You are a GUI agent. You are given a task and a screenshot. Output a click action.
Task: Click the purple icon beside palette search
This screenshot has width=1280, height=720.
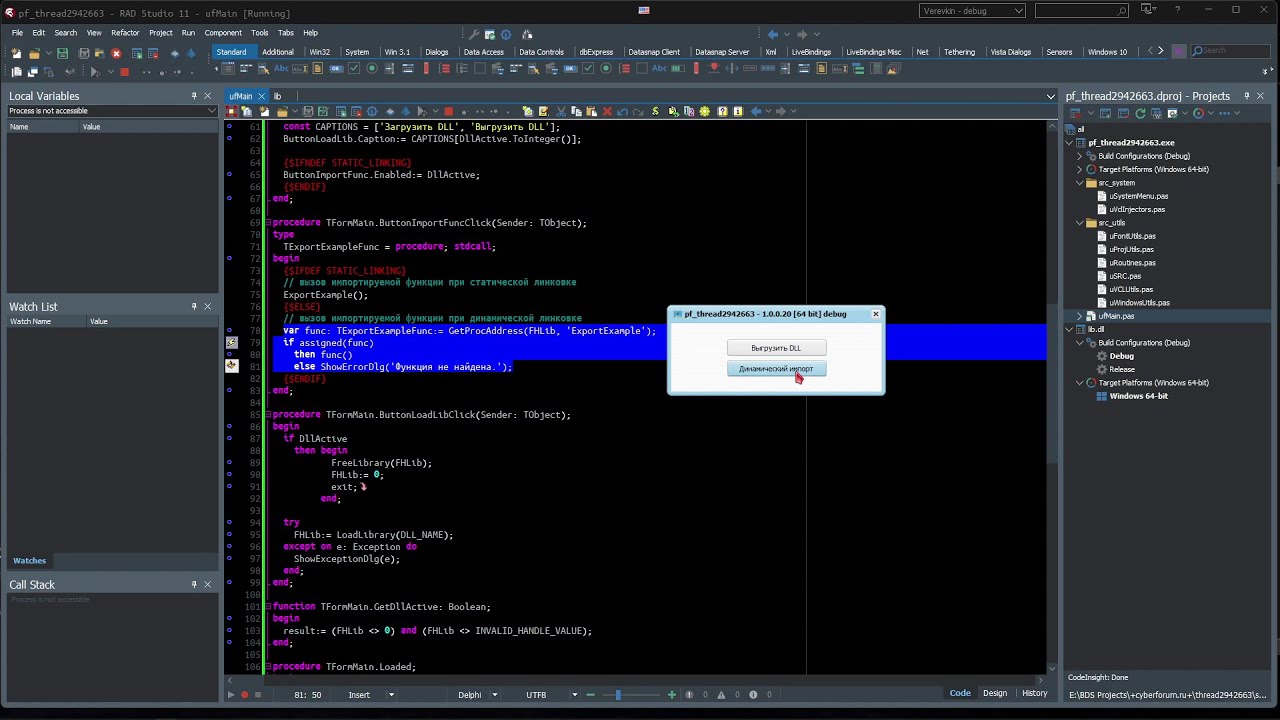pyautogui.click(x=1179, y=51)
